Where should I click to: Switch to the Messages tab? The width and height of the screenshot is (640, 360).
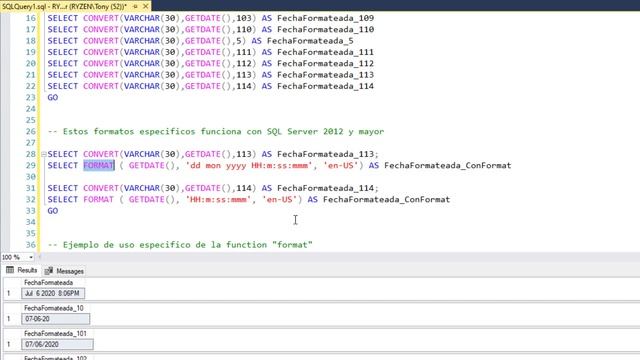click(64, 271)
